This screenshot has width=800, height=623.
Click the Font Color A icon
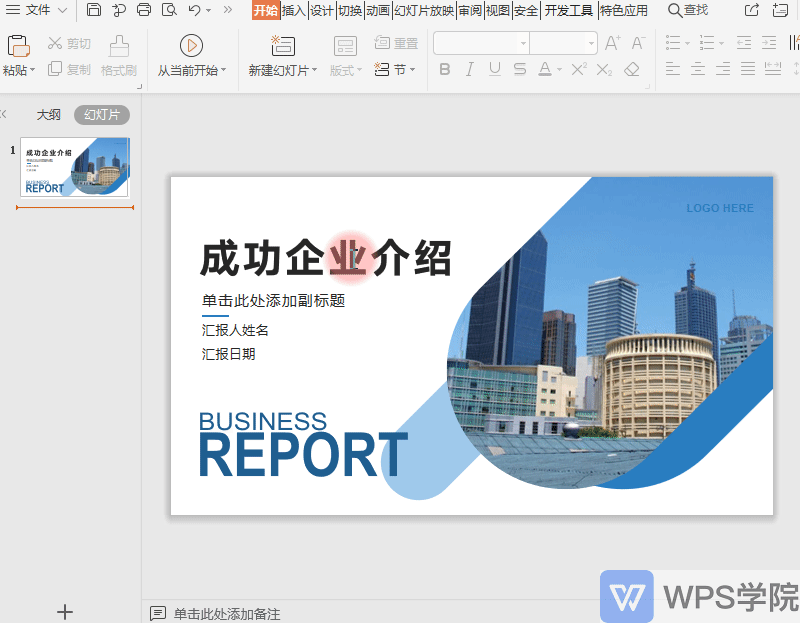544,69
